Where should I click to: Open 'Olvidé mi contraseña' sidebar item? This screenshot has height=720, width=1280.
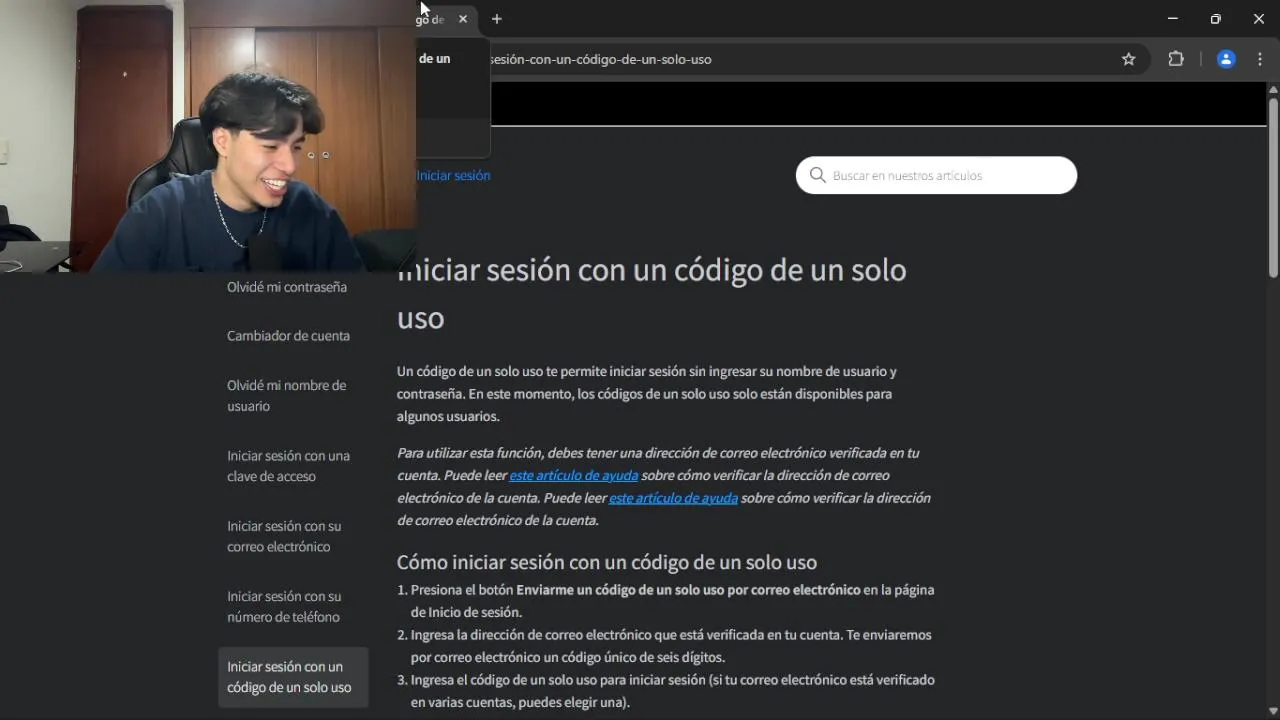click(x=287, y=287)
